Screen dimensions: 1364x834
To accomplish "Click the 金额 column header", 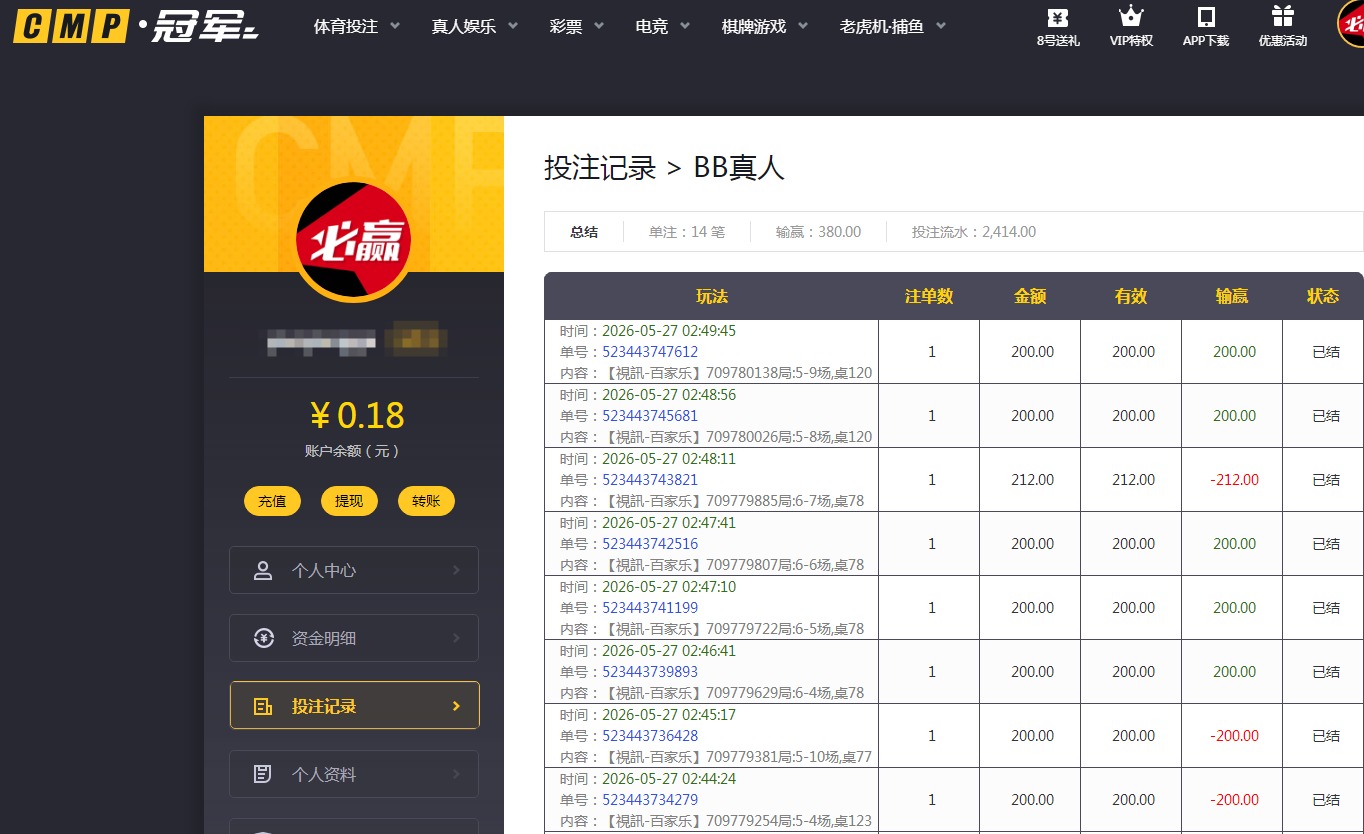I will coord(1030,296).
